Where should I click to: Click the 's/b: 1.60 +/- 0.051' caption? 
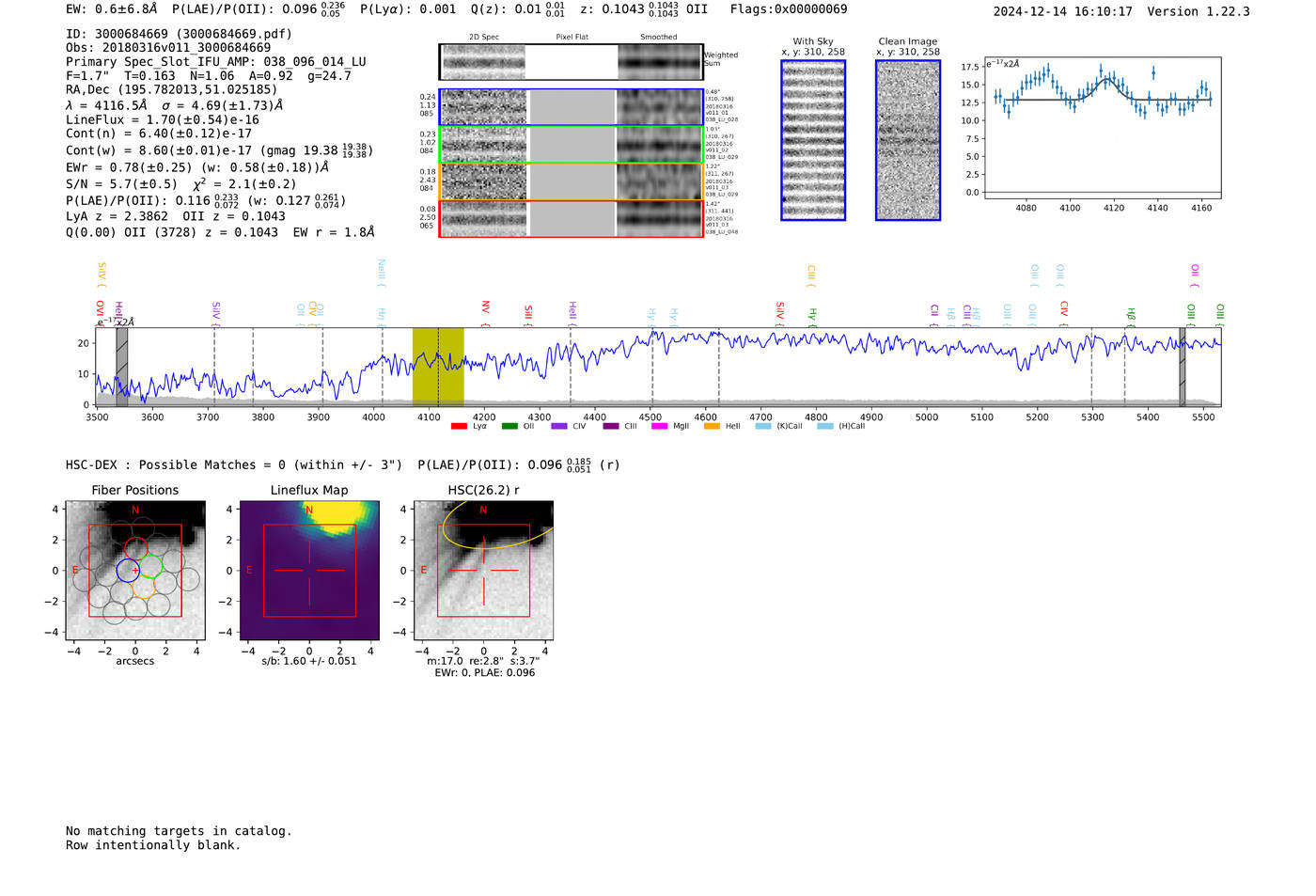point(309,661)
